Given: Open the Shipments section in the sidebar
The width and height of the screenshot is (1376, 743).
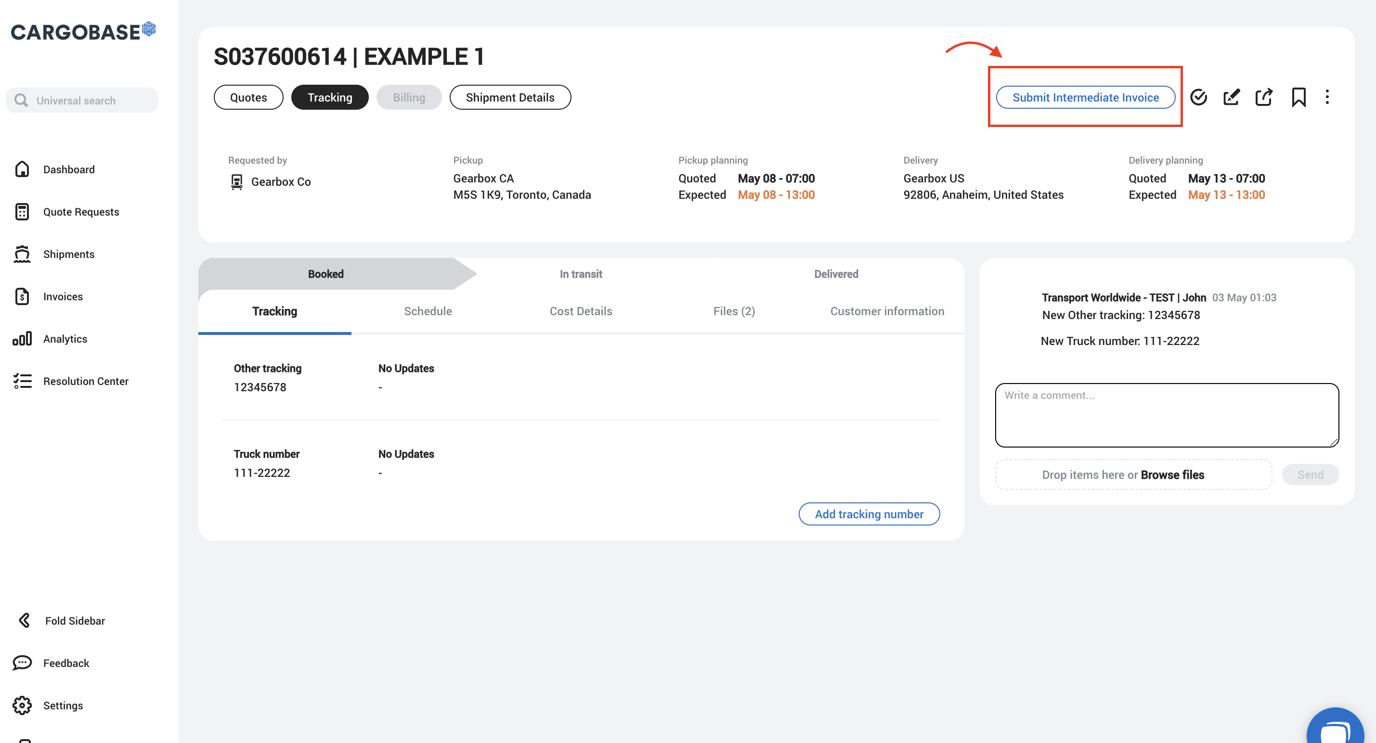Looking at the screenshot, I should [x=68, y=253].
